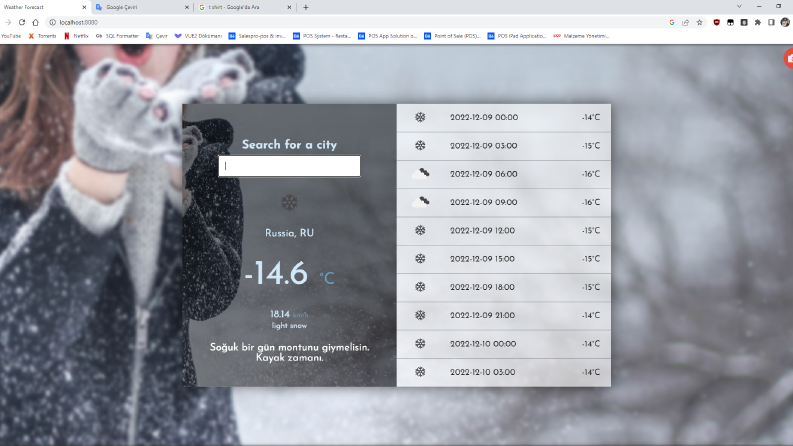The image size is (793, 446).
Task: Open the Extensions puzzle piece menu
Action: 758,22
